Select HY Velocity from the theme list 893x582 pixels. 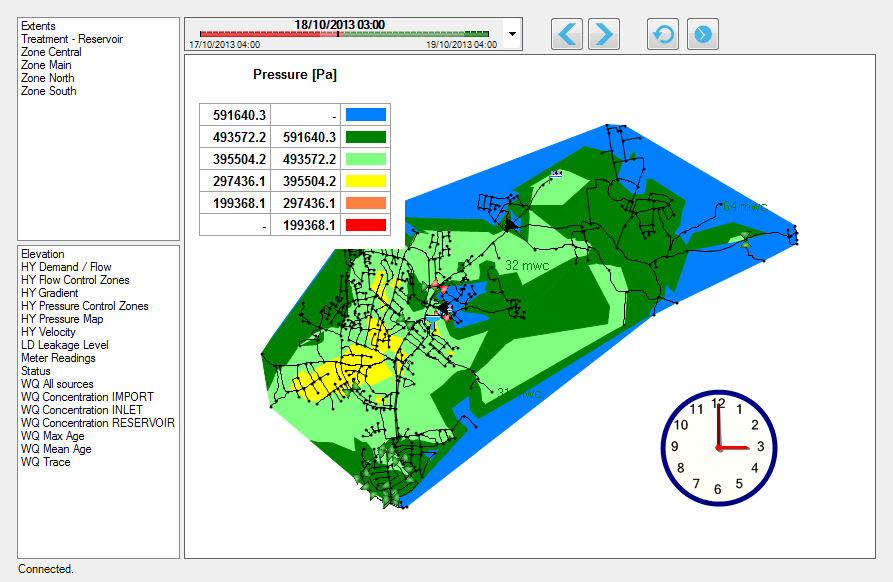48,332
